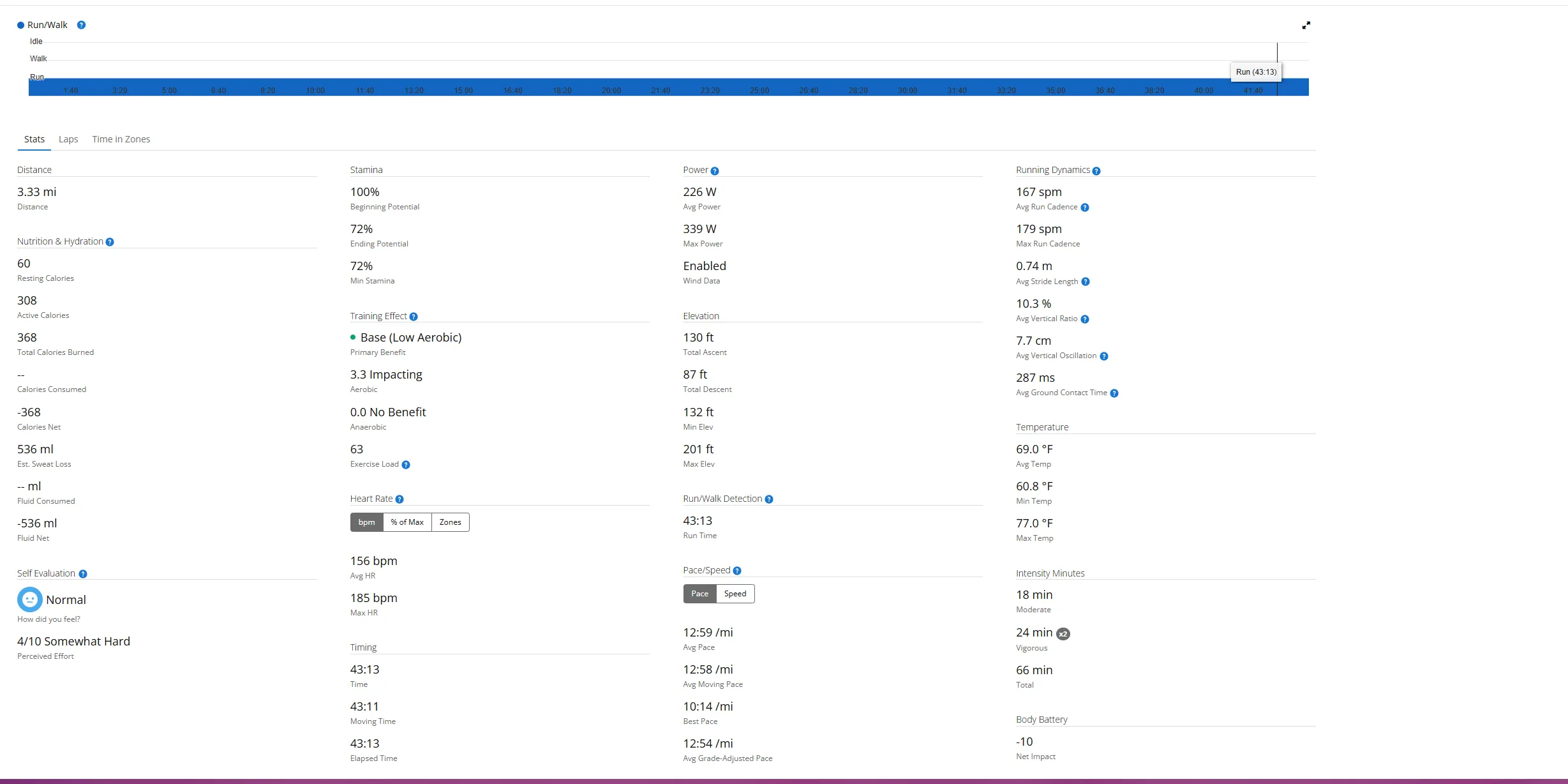Expand the Run/Walk chart to fullscreen
The image size is (1568, 784).
point(1306,26)
